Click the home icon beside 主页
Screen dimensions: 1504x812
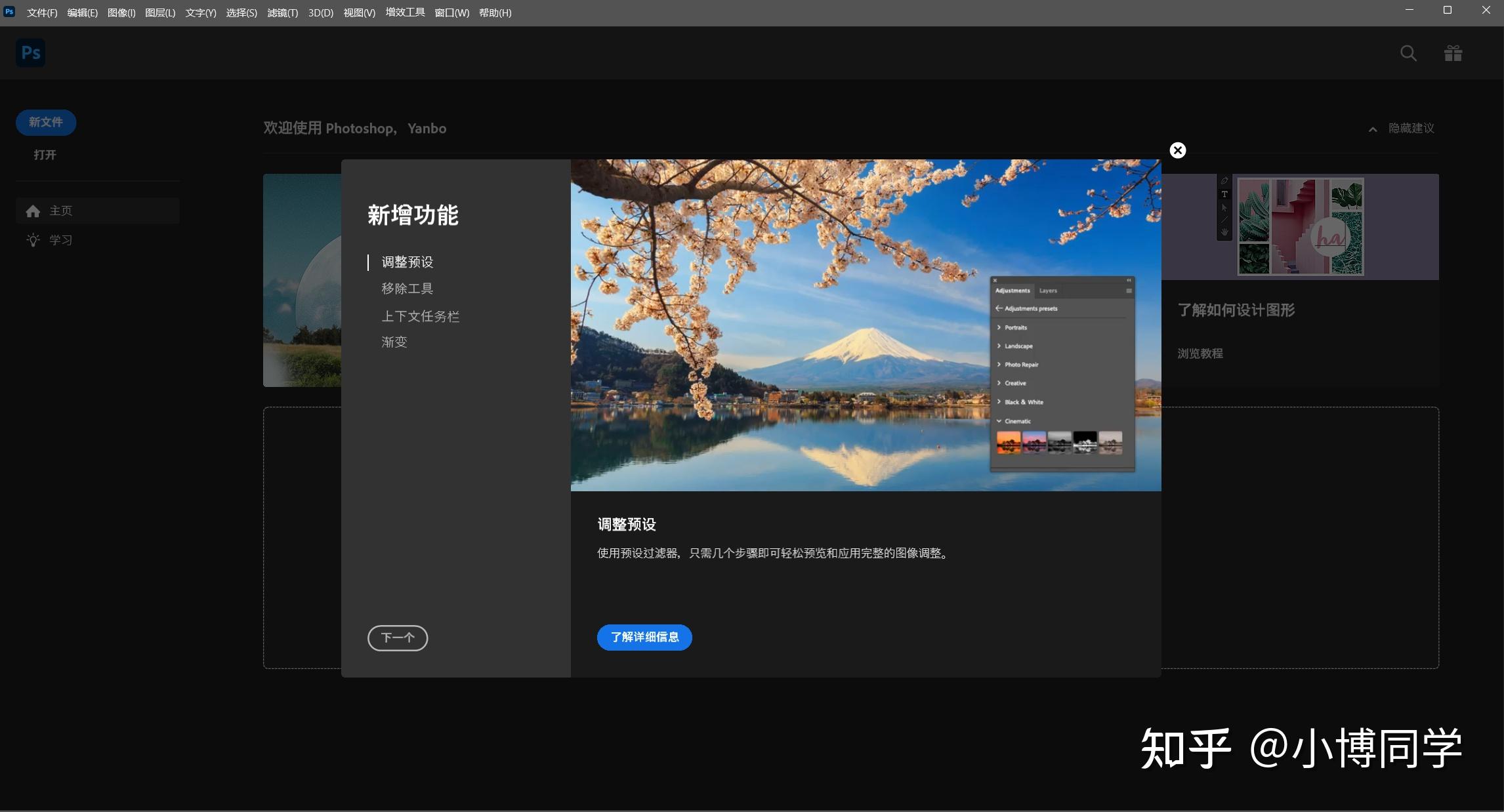tap(33, 211)
